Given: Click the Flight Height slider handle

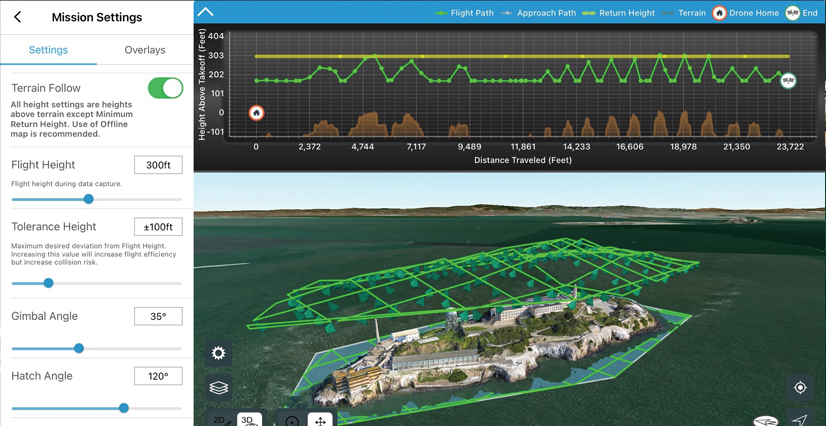Looking at the screenshot, I should point(88,199).
